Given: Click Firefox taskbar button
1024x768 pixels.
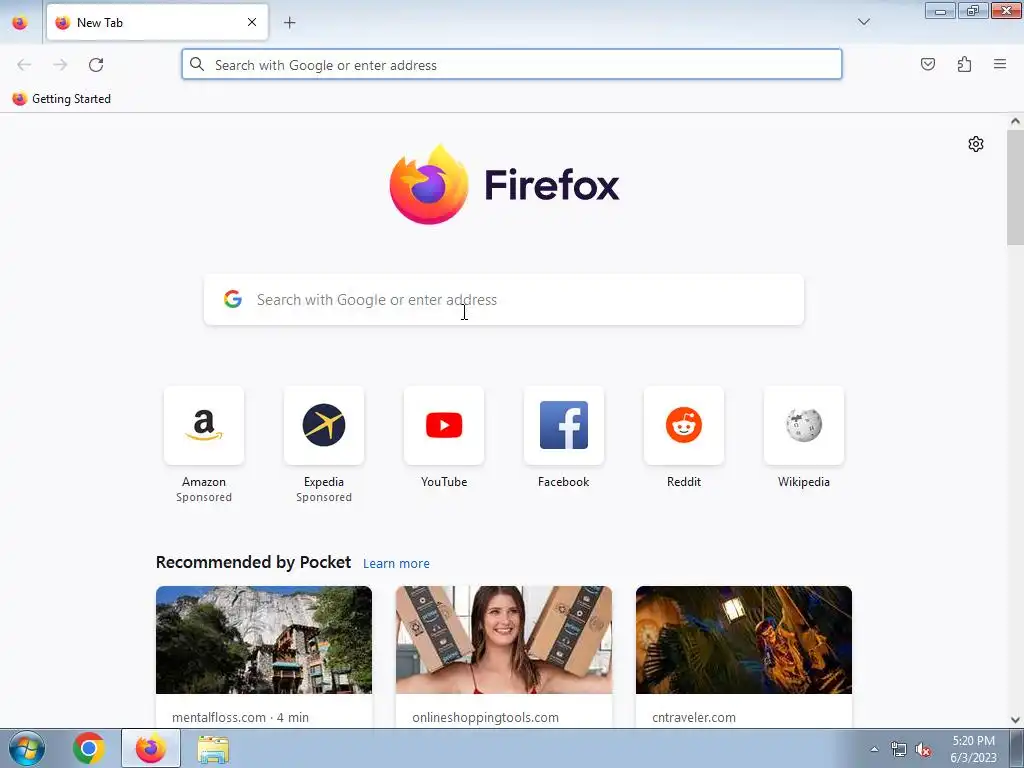Looking at the screenshot, I should click(x=151, y=748).
